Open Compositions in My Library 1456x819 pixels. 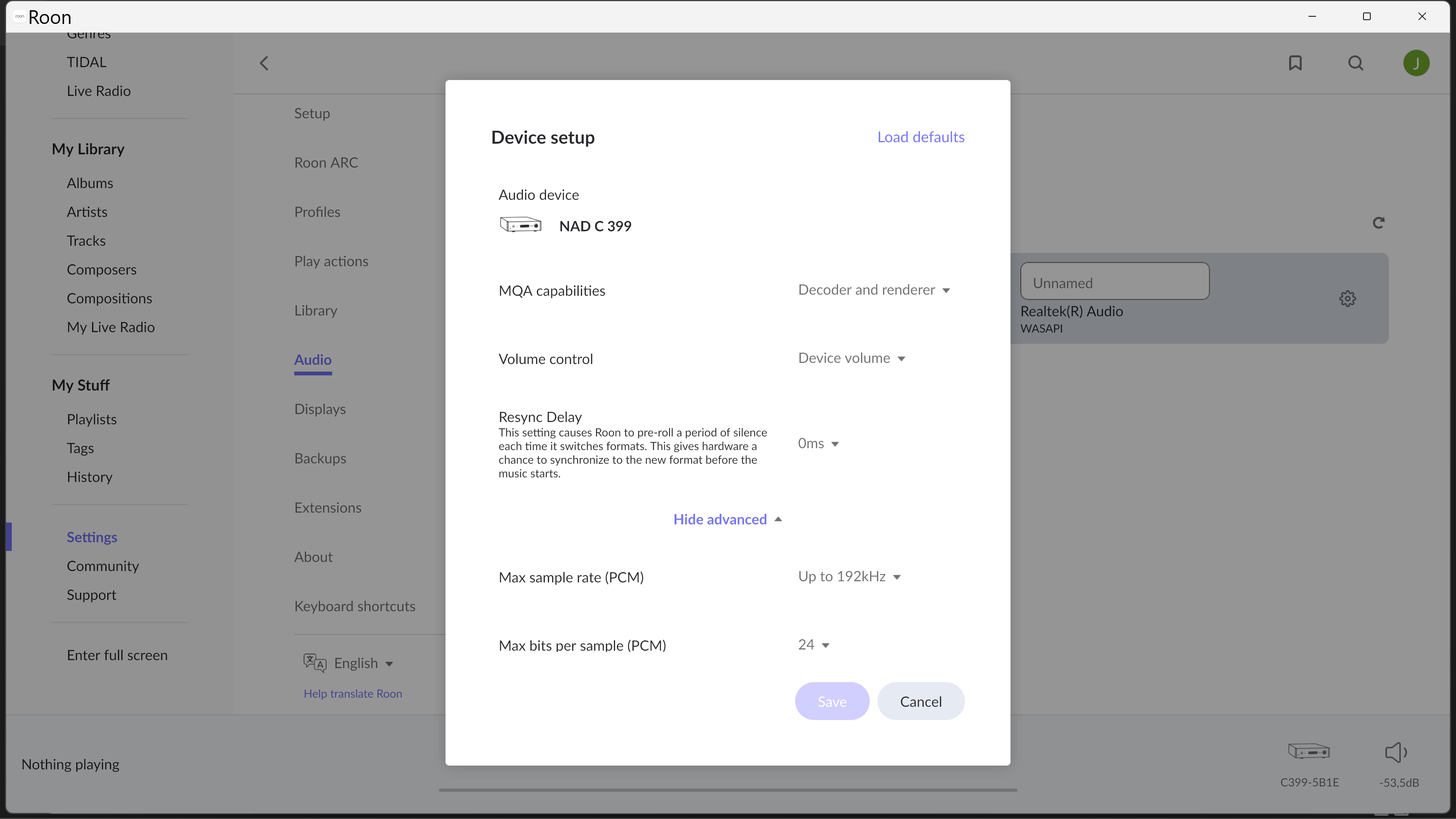coord(109,298)
